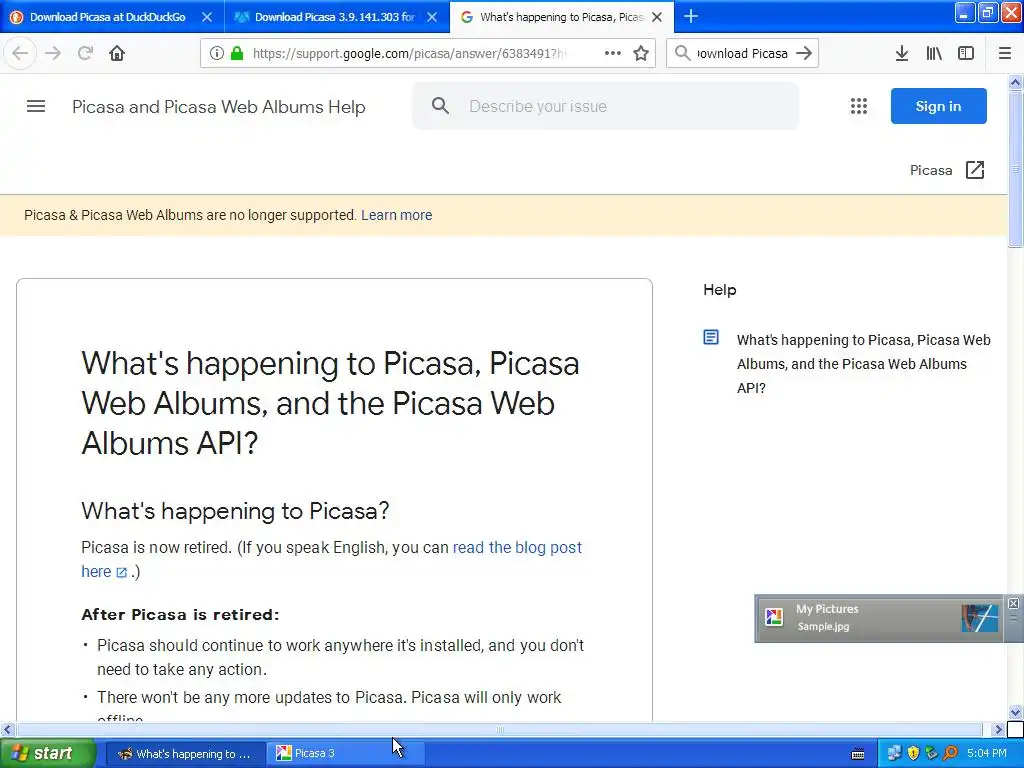Click the forward navigation arrow
The height and width of the screenshot is (768, 1024).
coord(53,54)
